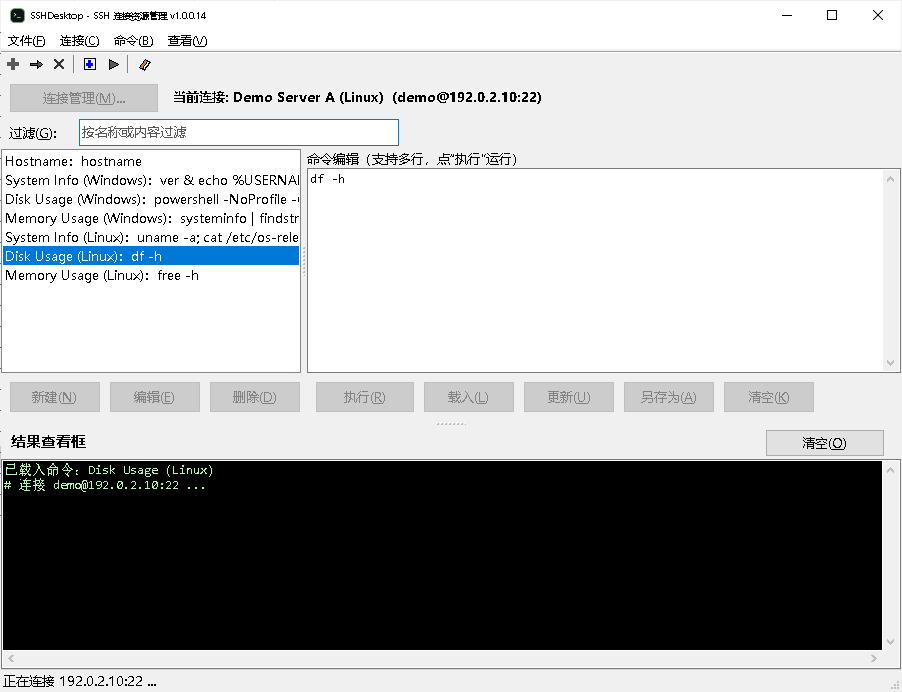Click the 删除(D) button
This screenshot has height=692, width=902.
pyautogui.click(x=255, y=397)
